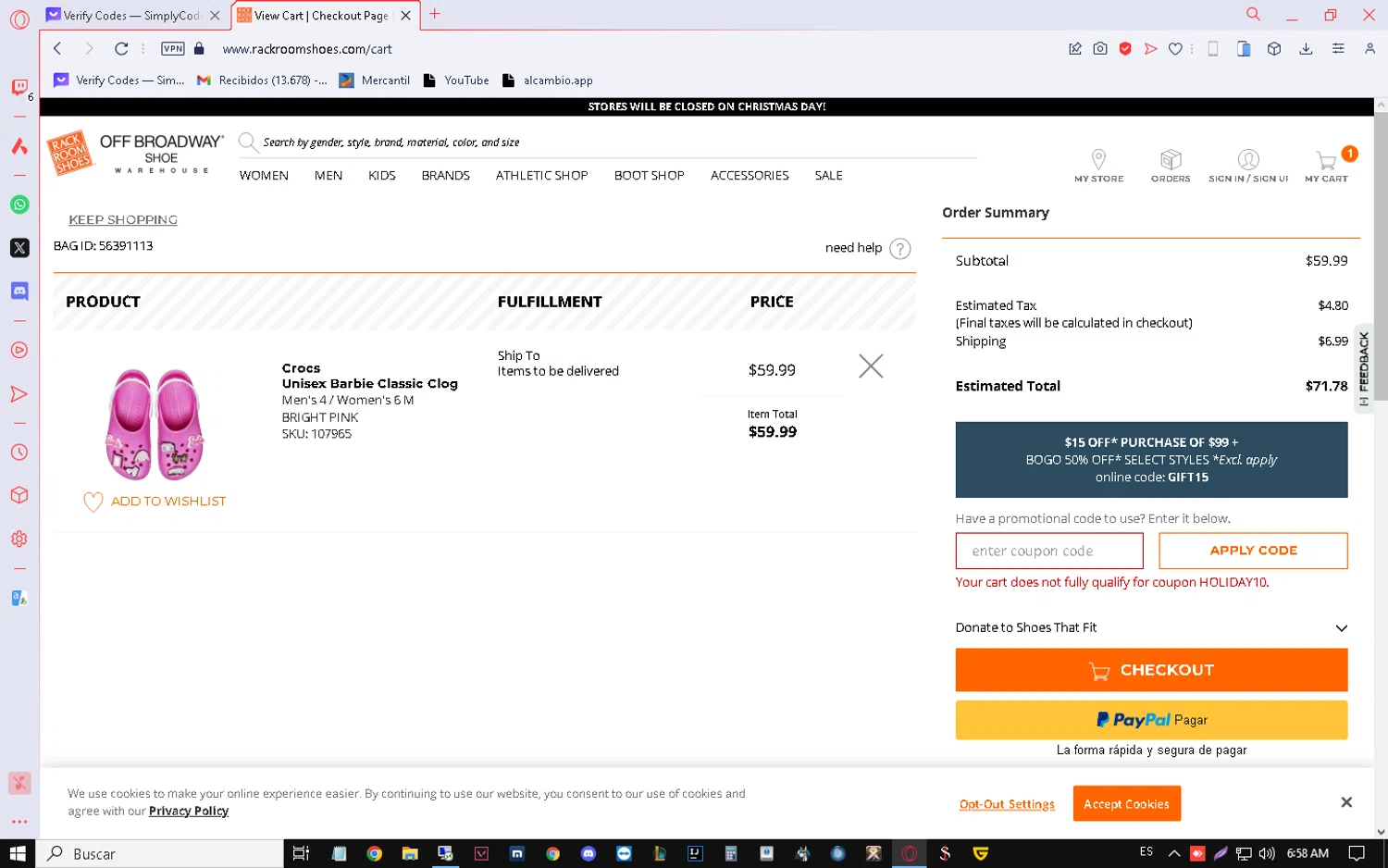The width and height of the screenshot is (1388, 868).
Task: Open X (Twitter) in Opera sidebar
Action: coord(19,248)
